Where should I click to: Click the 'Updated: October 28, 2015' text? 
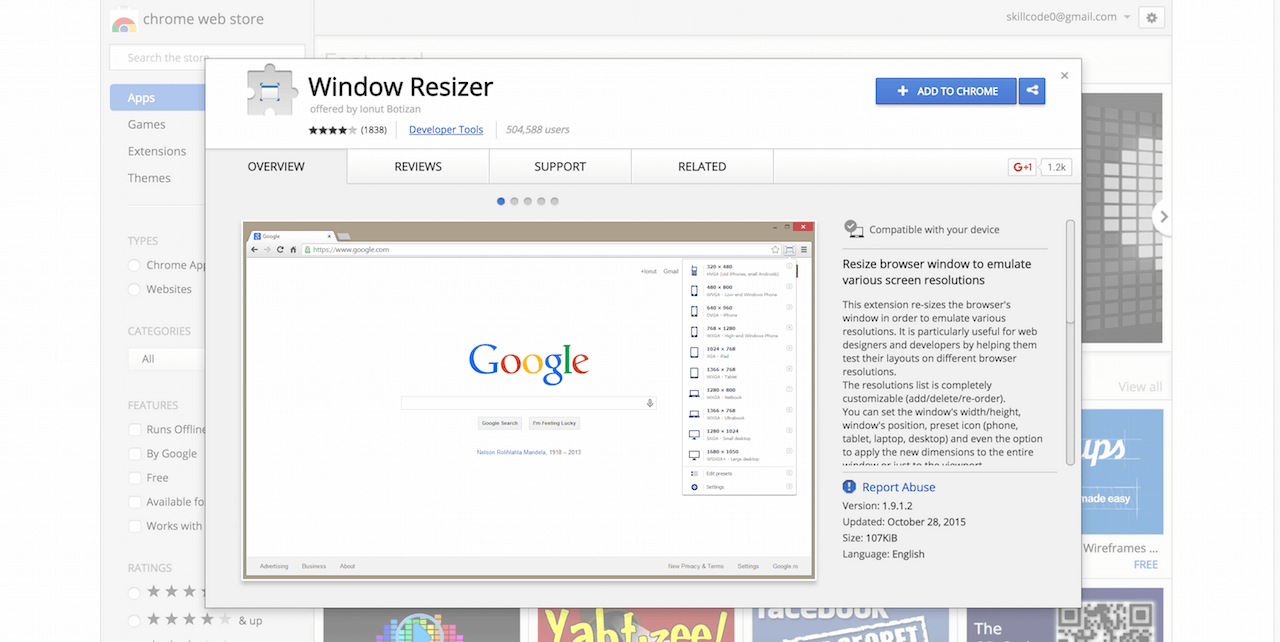coord(904,522)
